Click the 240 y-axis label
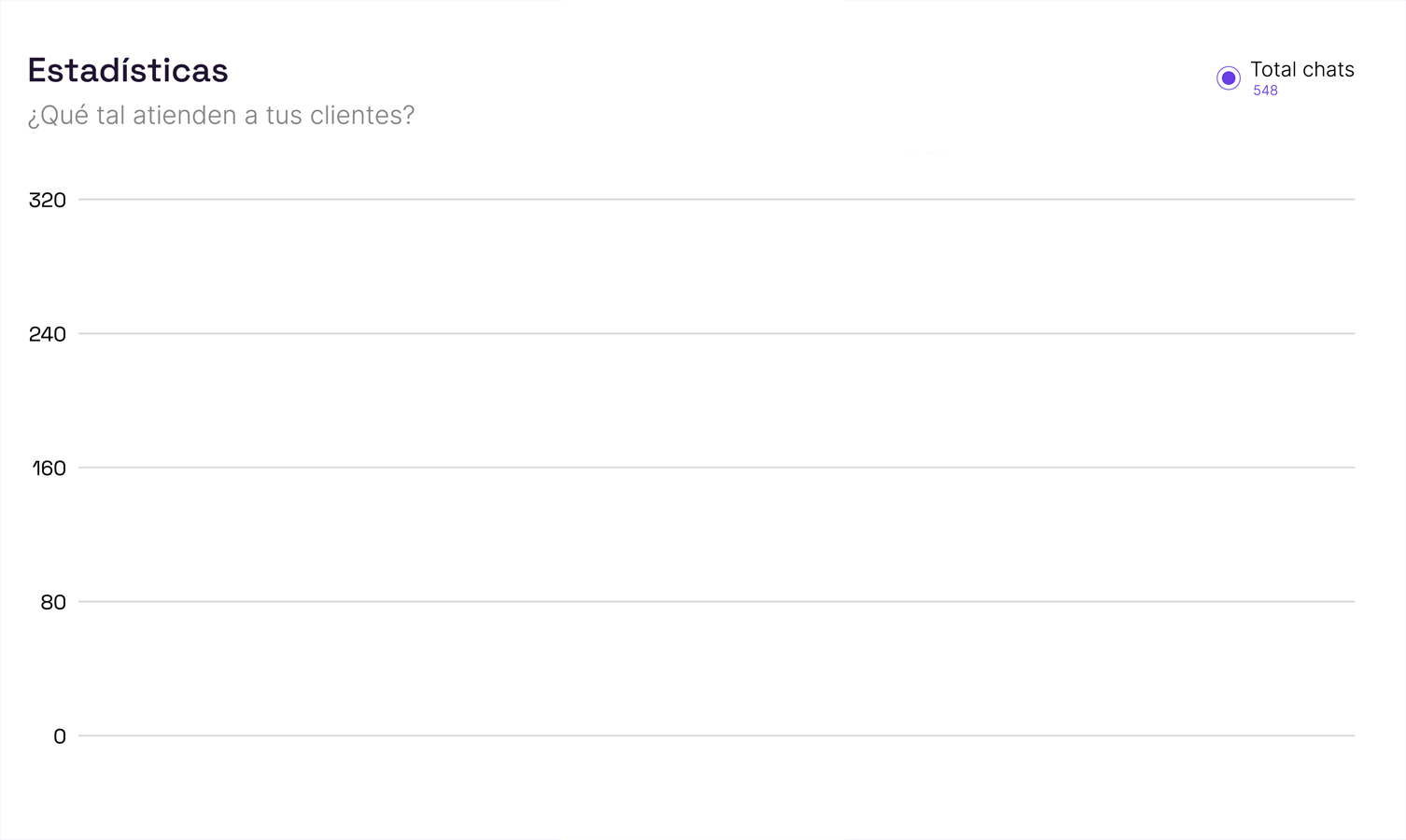Viewport: 1406px width, 840px height. click(48, 334)
